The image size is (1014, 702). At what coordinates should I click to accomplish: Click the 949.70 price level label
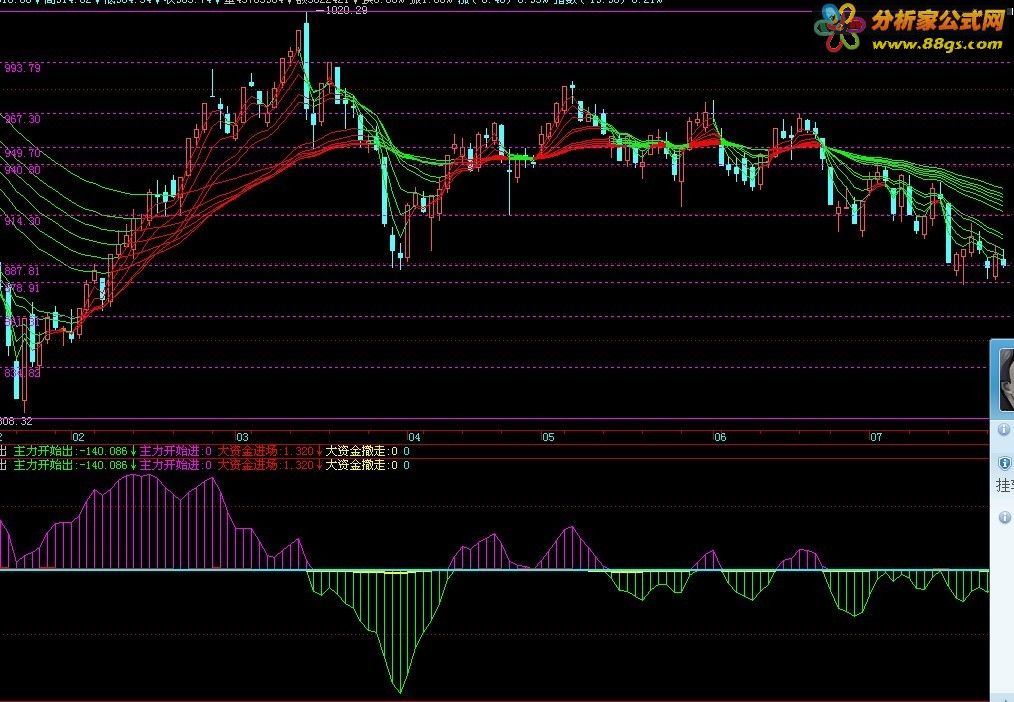point(23,153)
